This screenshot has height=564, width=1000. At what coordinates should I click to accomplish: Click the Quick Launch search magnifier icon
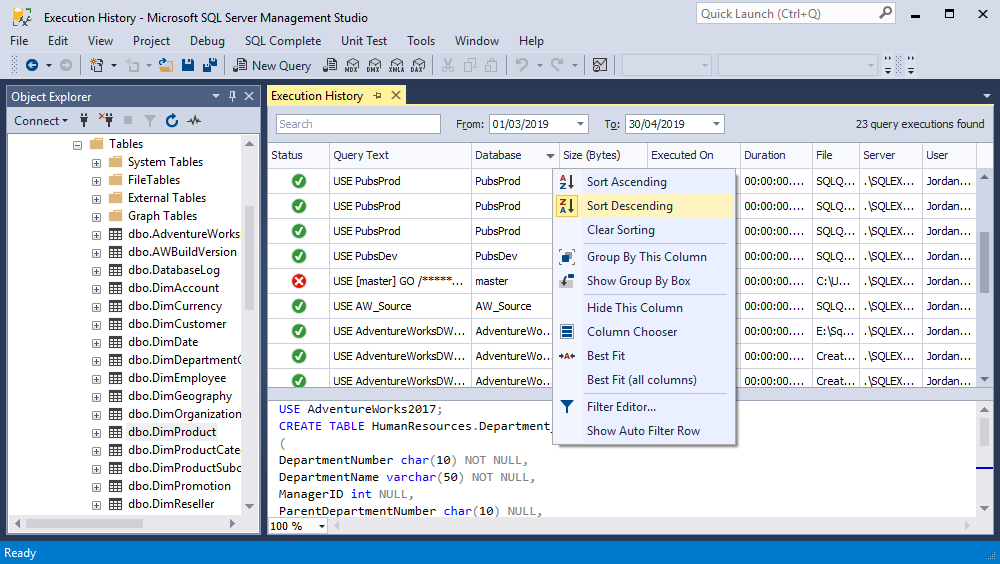point(885,13)
